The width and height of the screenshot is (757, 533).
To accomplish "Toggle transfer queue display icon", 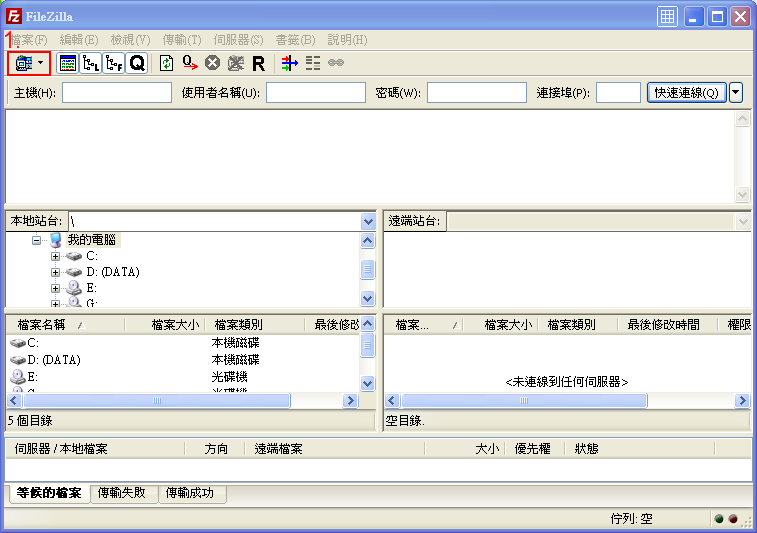I will click(x=137, y=63).
